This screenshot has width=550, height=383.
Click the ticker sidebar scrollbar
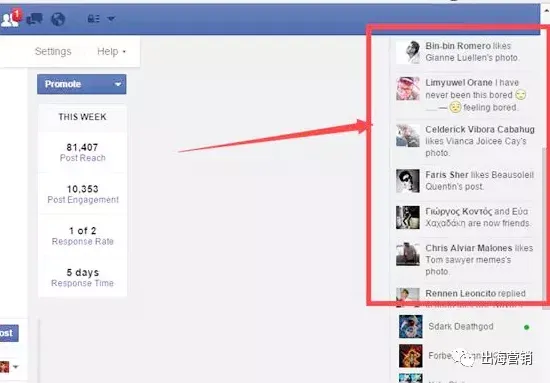[545, 228]
